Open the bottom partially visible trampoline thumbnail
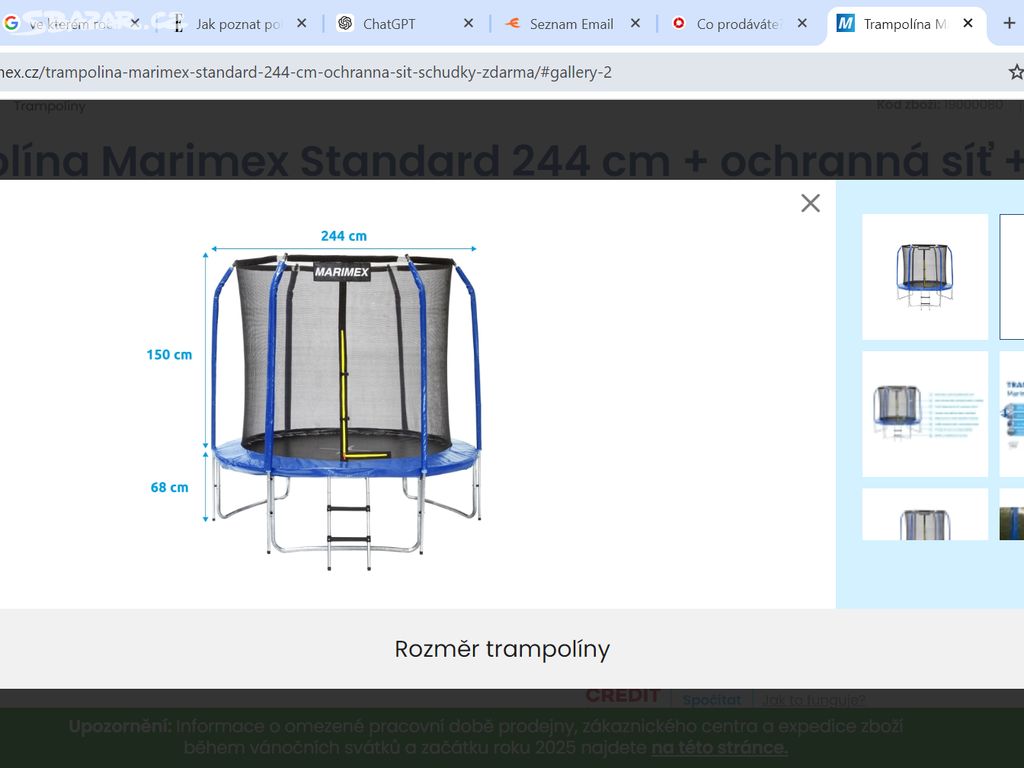The width and height of the screenshot is (1024, 768). 925,514
